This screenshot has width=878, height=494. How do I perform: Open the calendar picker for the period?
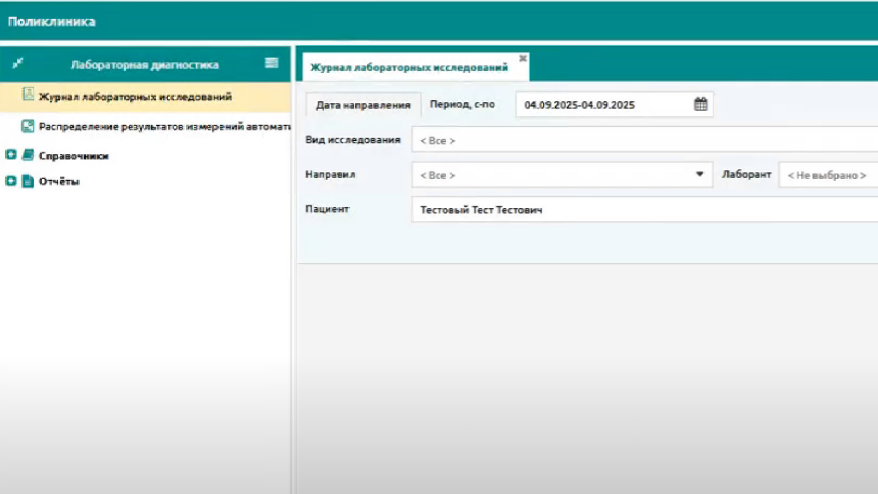(700, 104)
